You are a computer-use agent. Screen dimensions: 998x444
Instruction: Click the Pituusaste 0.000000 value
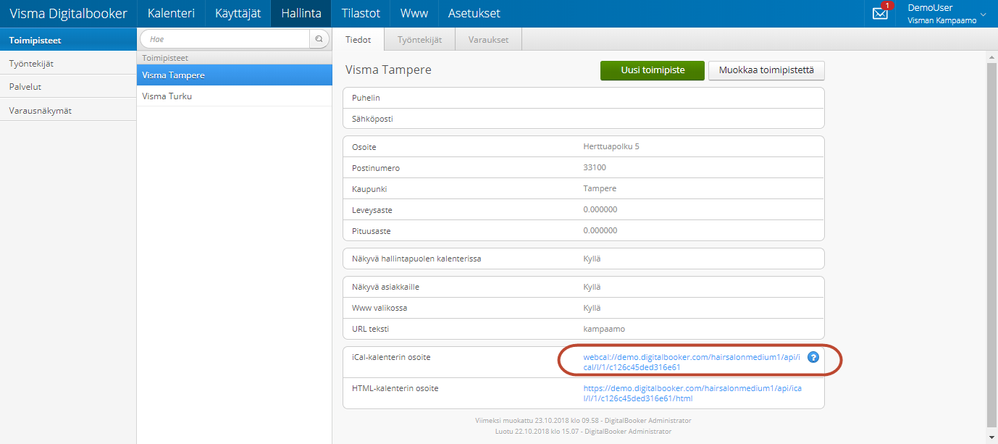[x=600, y=230]
